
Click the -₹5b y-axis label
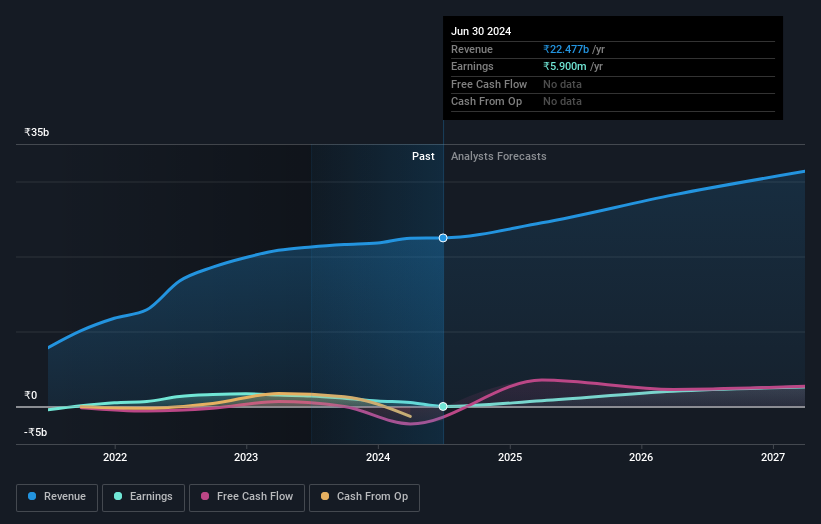[x=36, y=432]
